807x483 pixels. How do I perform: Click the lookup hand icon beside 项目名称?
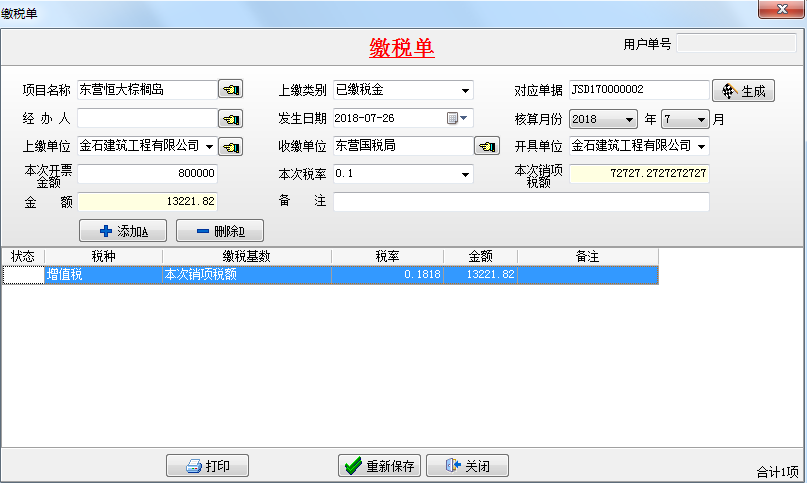[231, 91]
